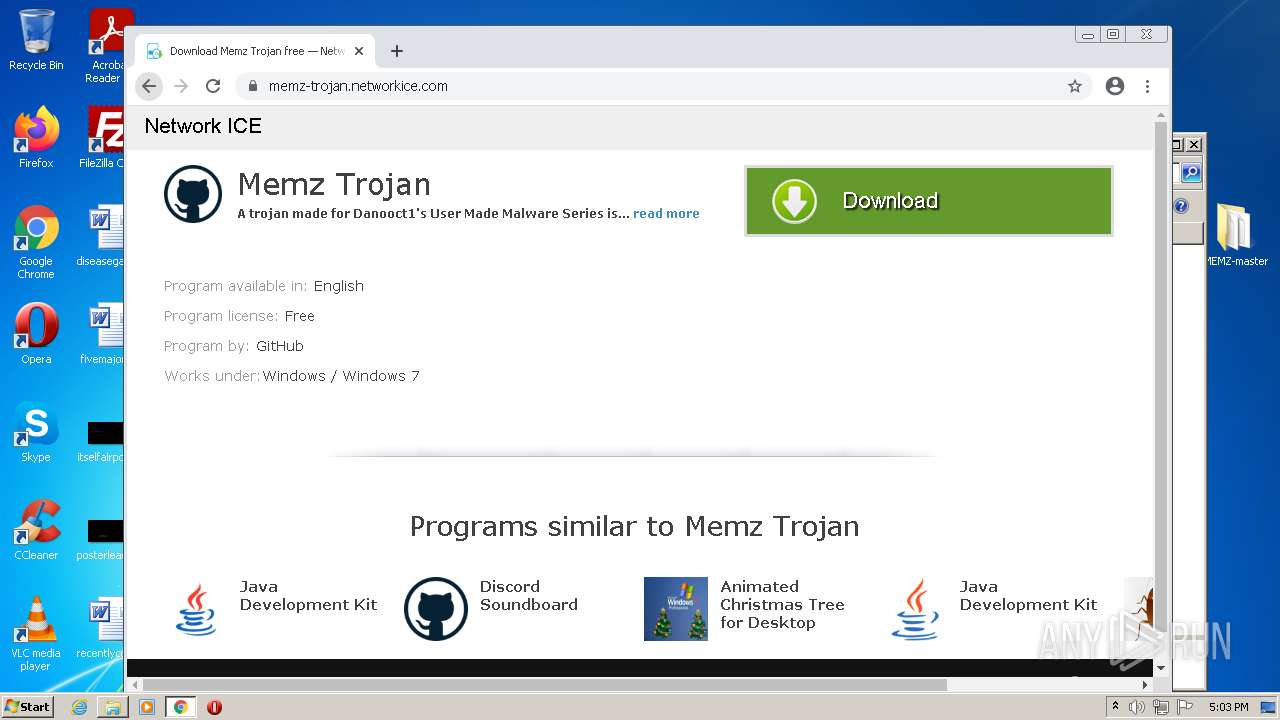The height and width of the screenshot is (720, 1280).
Task: Select the Download Memz Trojan free tab
Action: point(255,51)
